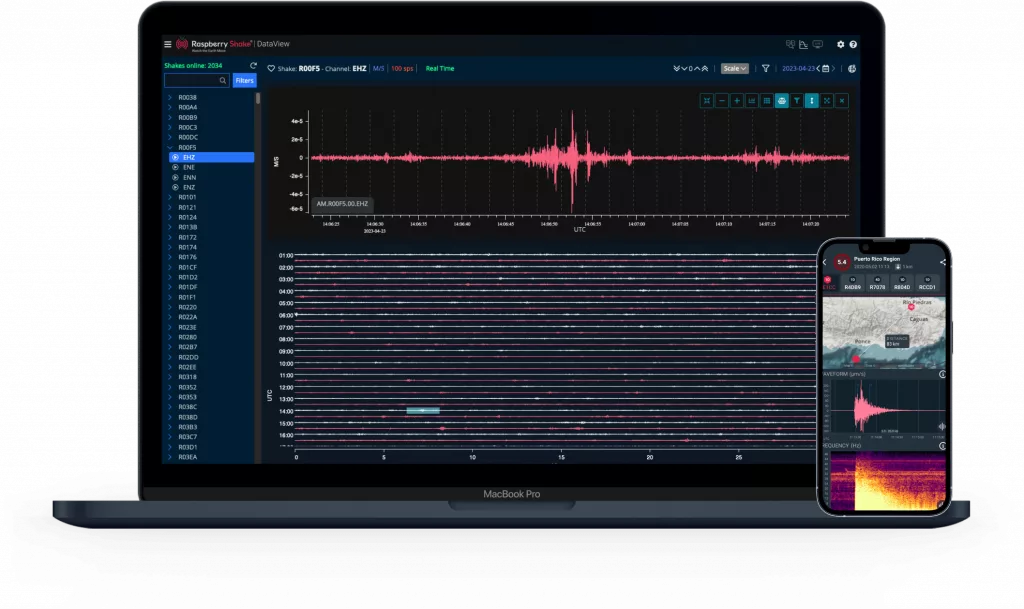This screenshot has height=609, width=1024.
Task: Collapse the R00F5 station node
Action: 170,147
